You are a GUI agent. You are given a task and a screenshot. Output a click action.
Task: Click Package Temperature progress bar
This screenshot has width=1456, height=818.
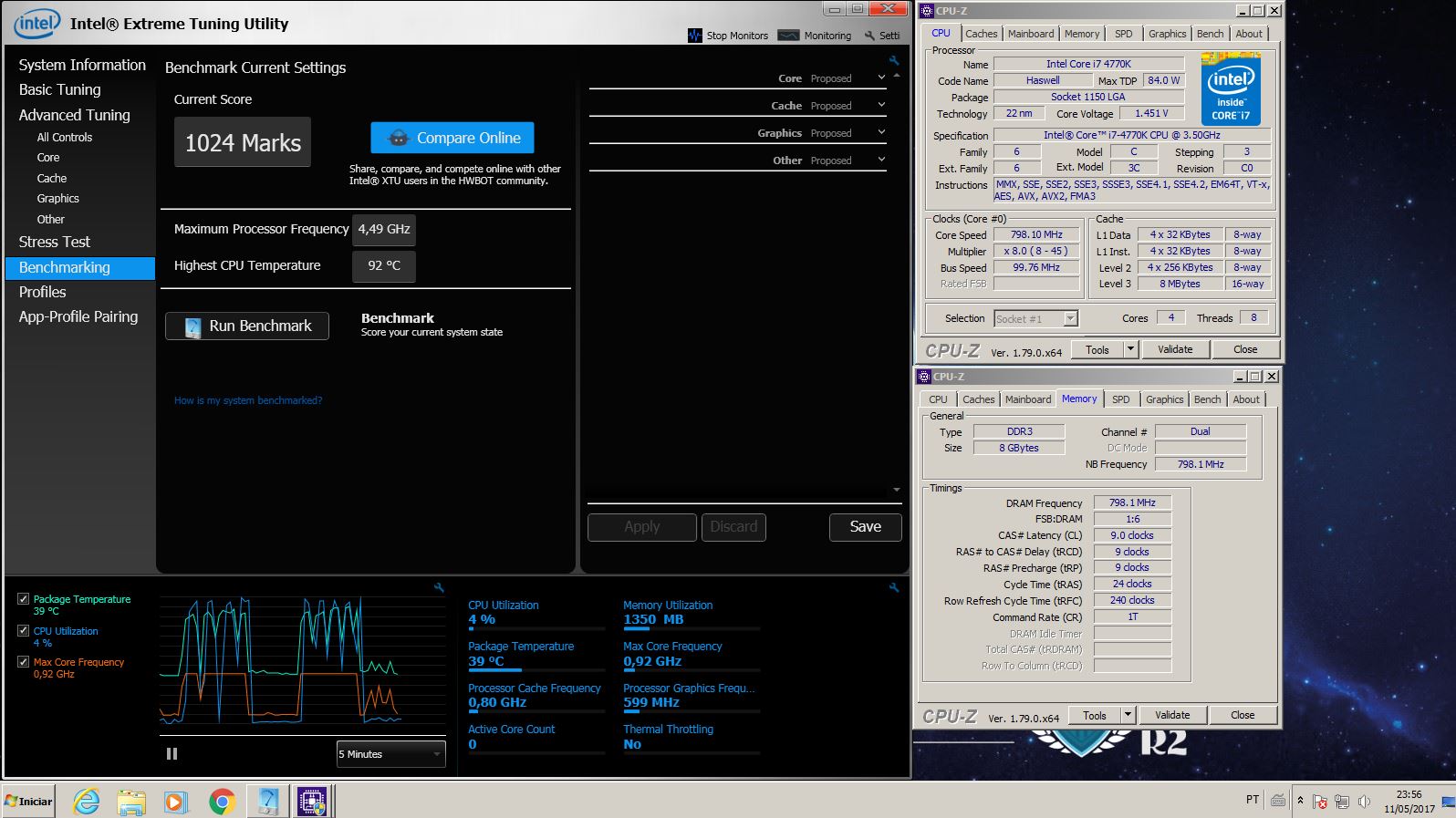[x=536, y=670]
